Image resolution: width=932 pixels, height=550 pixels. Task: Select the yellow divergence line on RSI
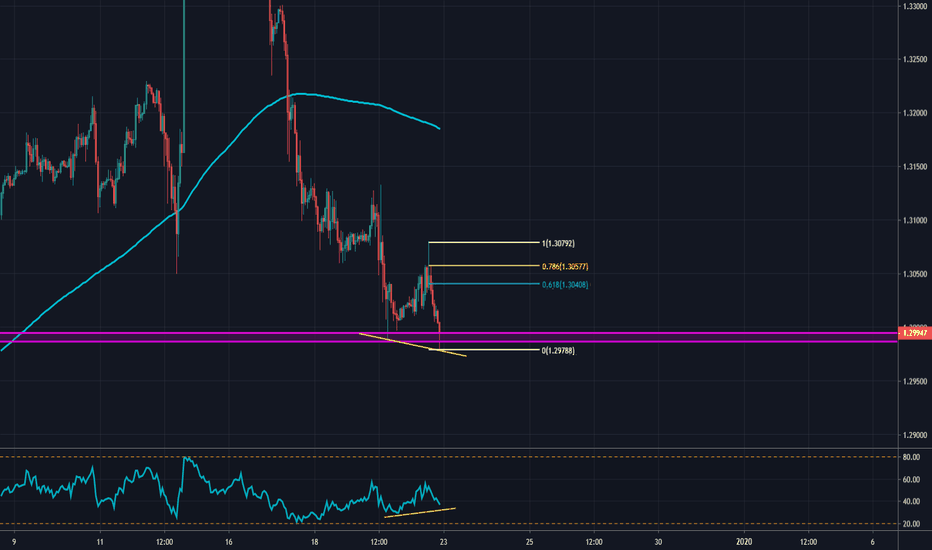click(x=420, y=512)
